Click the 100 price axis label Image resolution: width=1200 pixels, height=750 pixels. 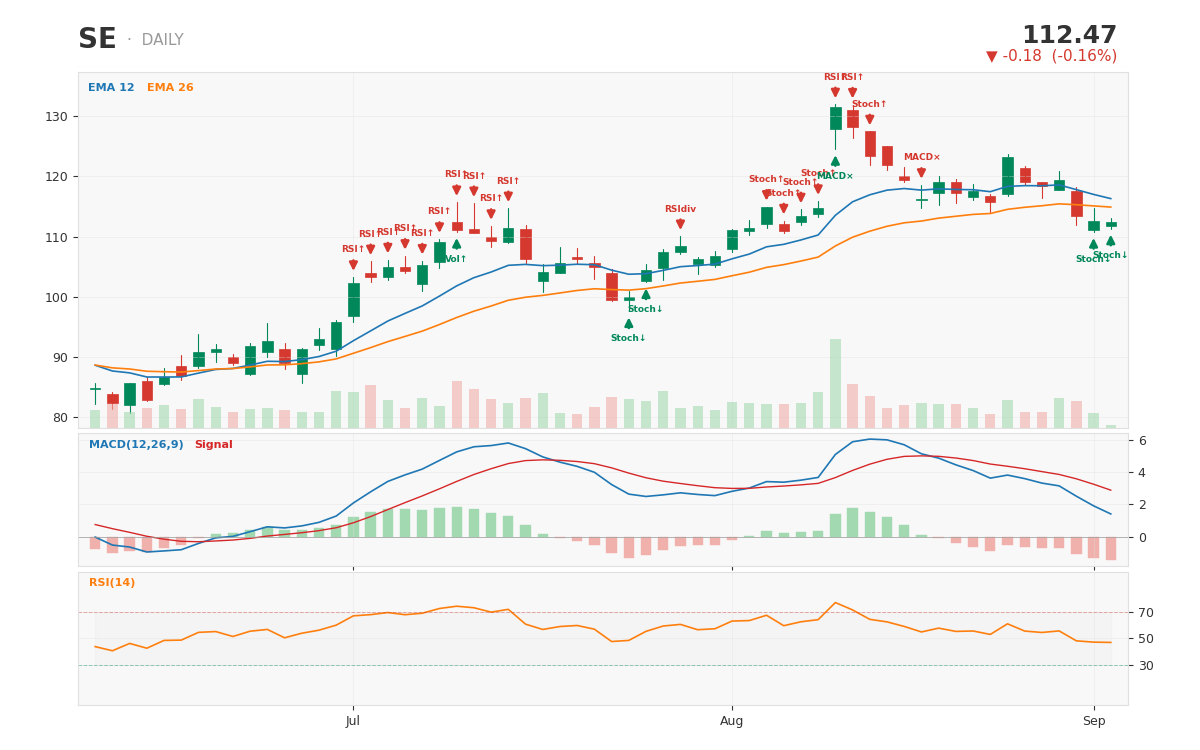coord(58,298)
